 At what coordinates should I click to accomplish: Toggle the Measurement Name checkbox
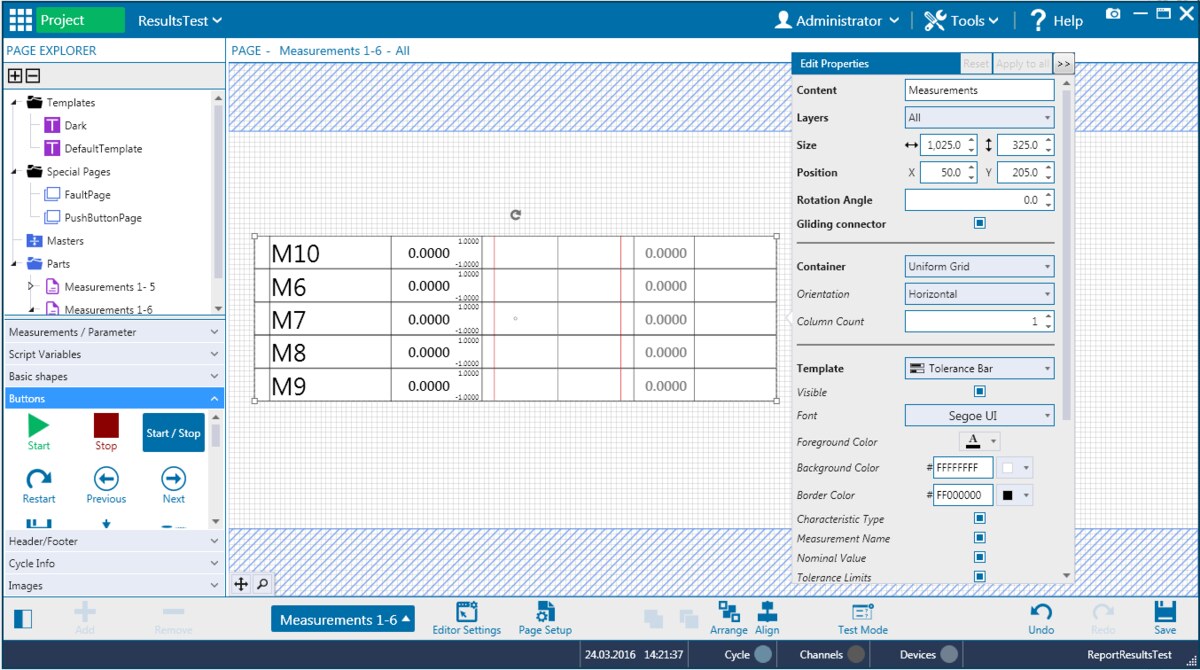[979, 538]
